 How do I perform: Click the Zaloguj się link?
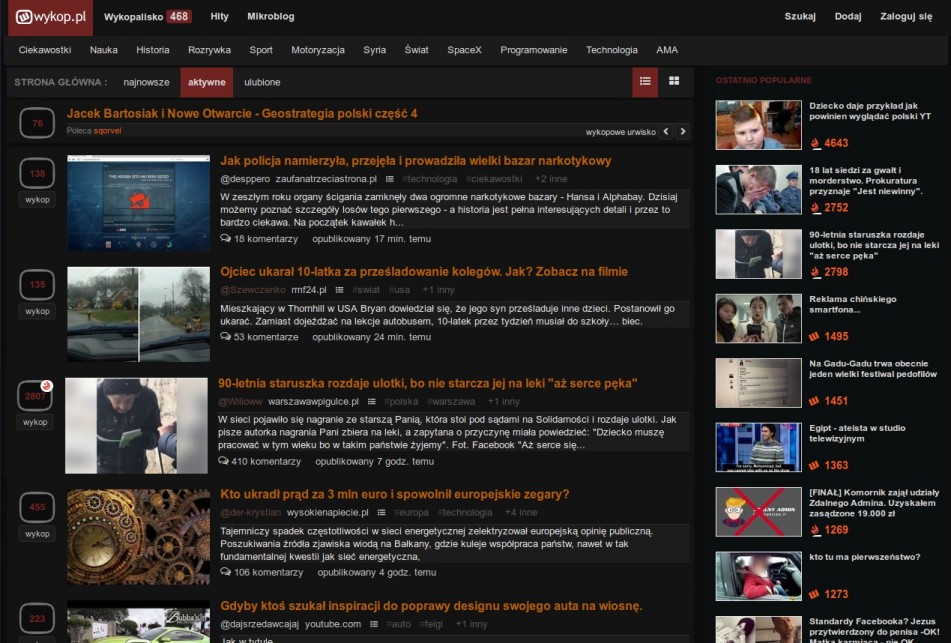click(908, 16)
